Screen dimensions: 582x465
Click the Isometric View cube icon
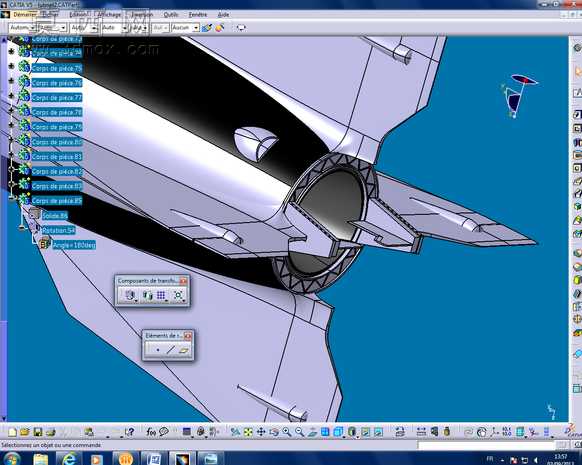338,432
